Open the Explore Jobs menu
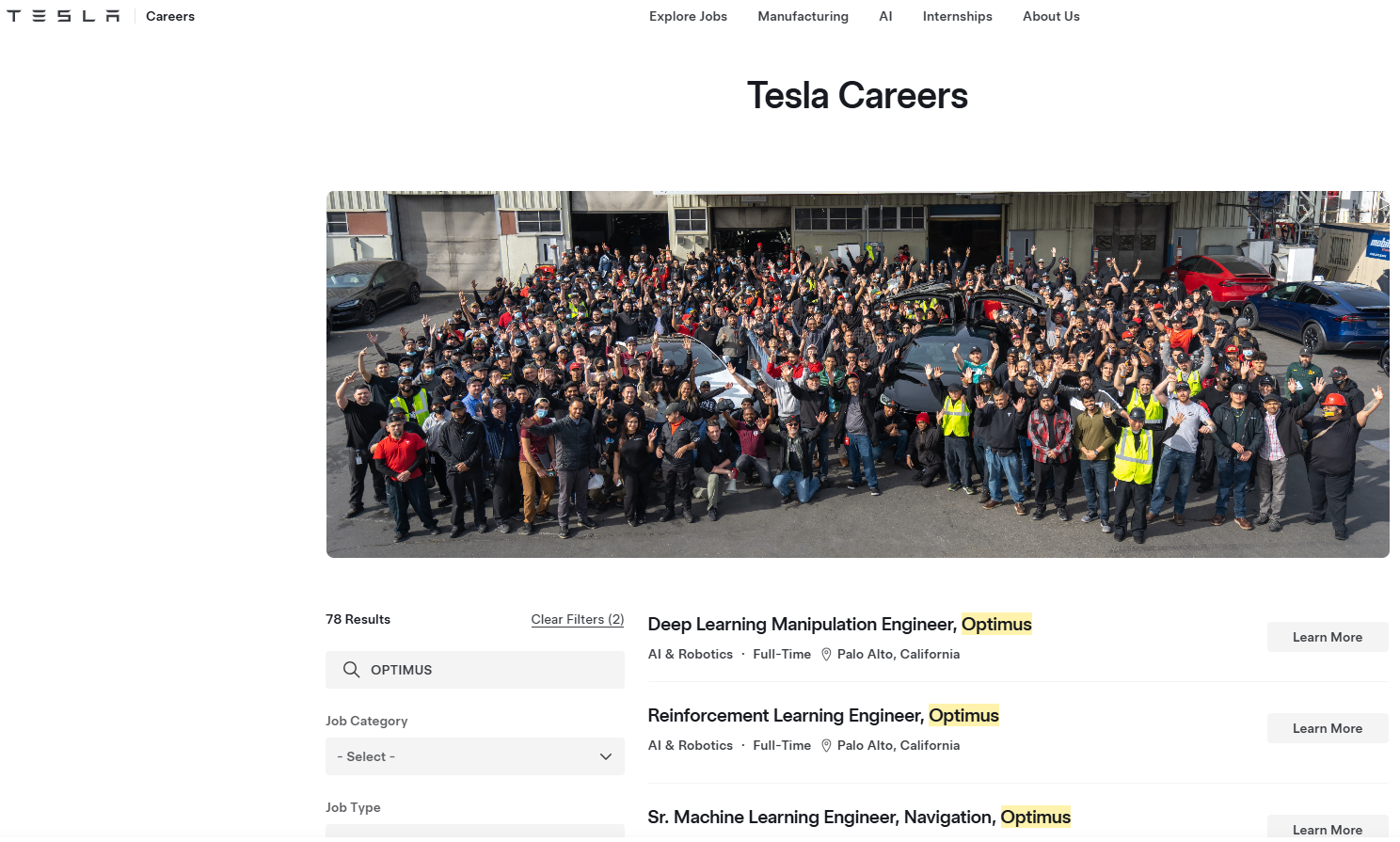This screenshot has height=842, width=1400. point(688,16)
